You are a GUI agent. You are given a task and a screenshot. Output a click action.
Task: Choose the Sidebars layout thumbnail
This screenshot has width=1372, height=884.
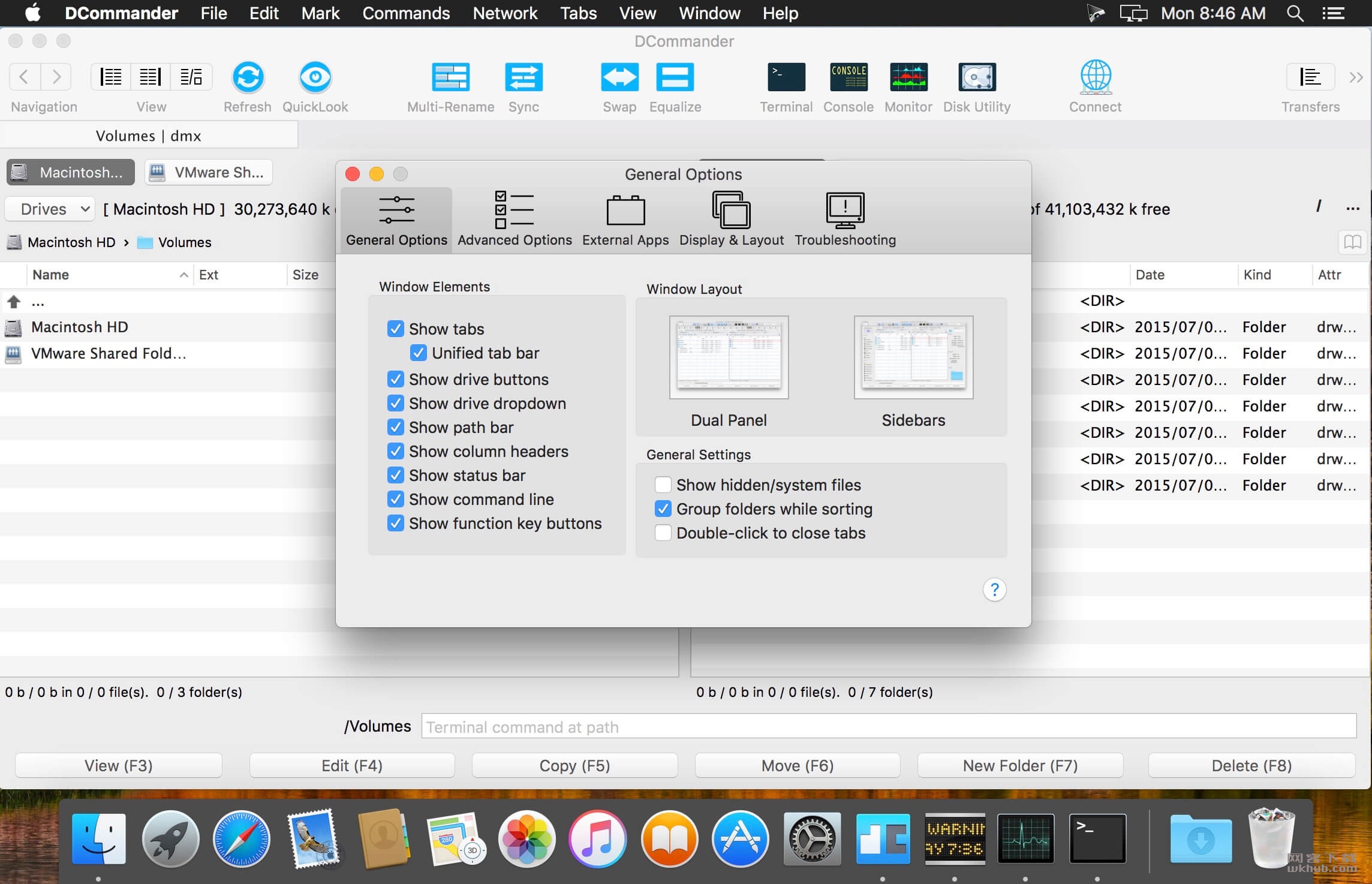pos(913,357)
